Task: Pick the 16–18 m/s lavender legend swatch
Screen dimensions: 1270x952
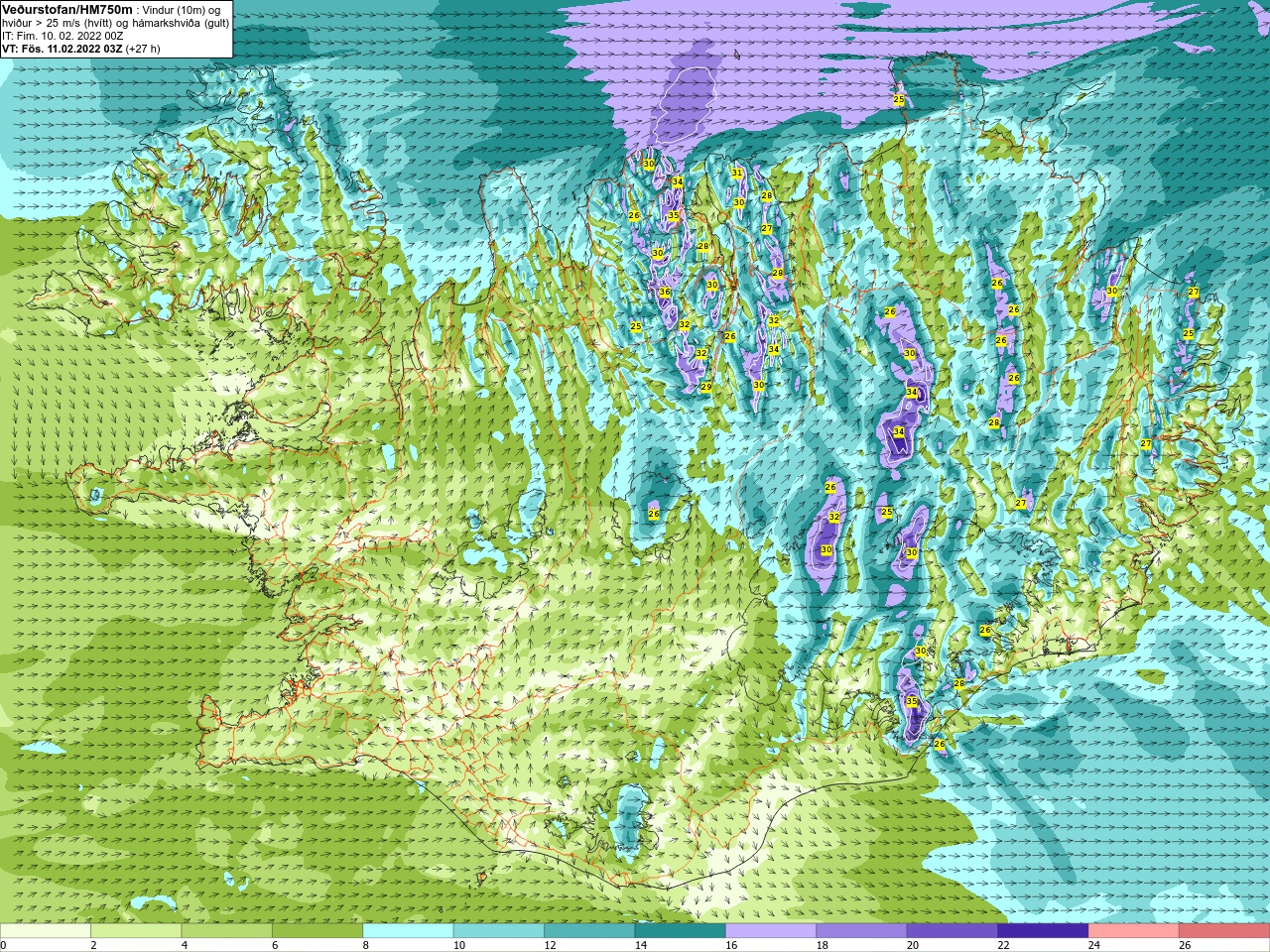Action: point(771,931)
